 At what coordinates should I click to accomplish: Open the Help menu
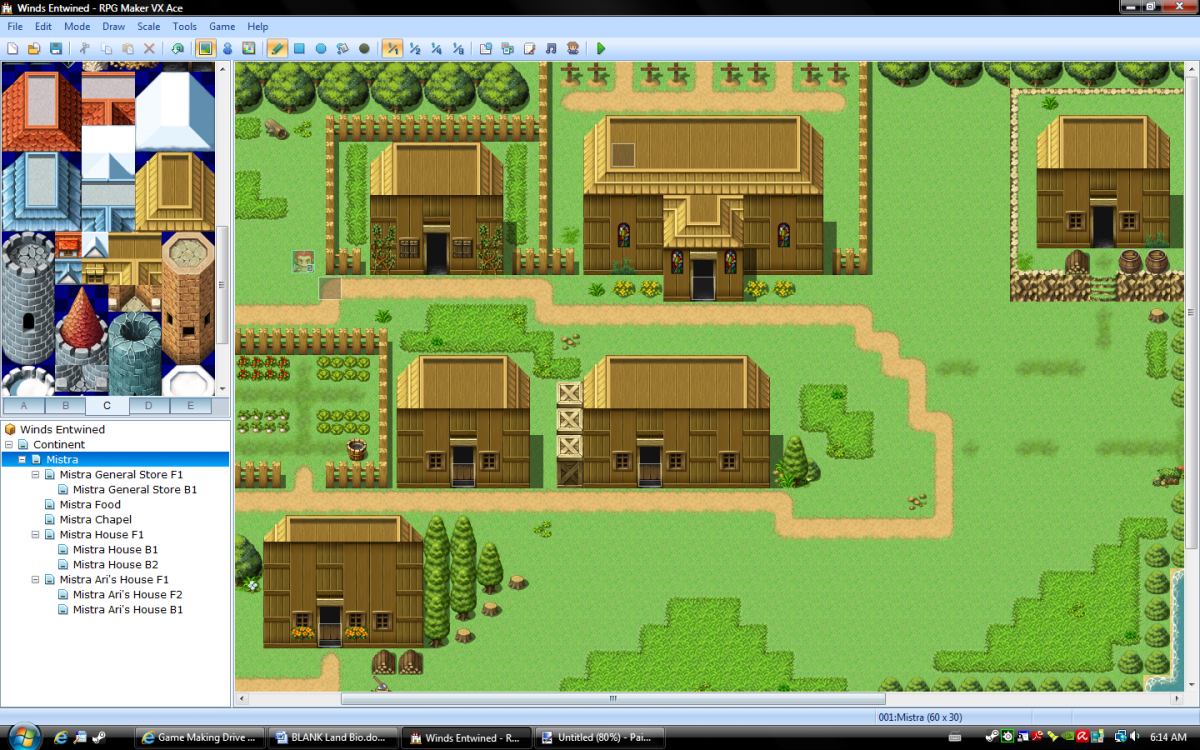click(258, 27)
